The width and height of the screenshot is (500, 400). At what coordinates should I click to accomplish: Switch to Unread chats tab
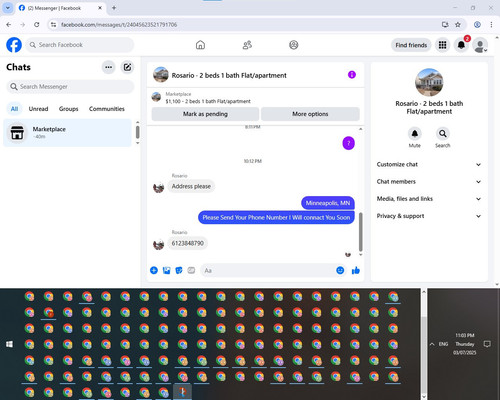click(x=38, y=109)
